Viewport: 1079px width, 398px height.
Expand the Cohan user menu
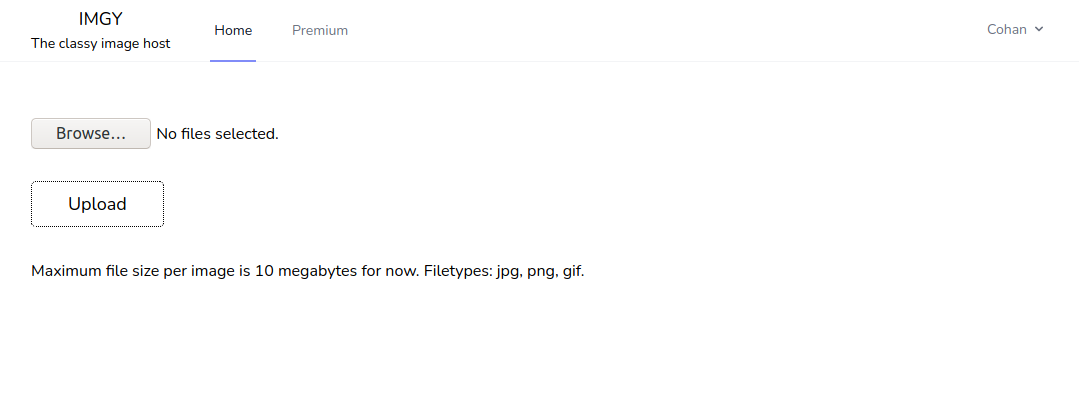[1015, 29]
